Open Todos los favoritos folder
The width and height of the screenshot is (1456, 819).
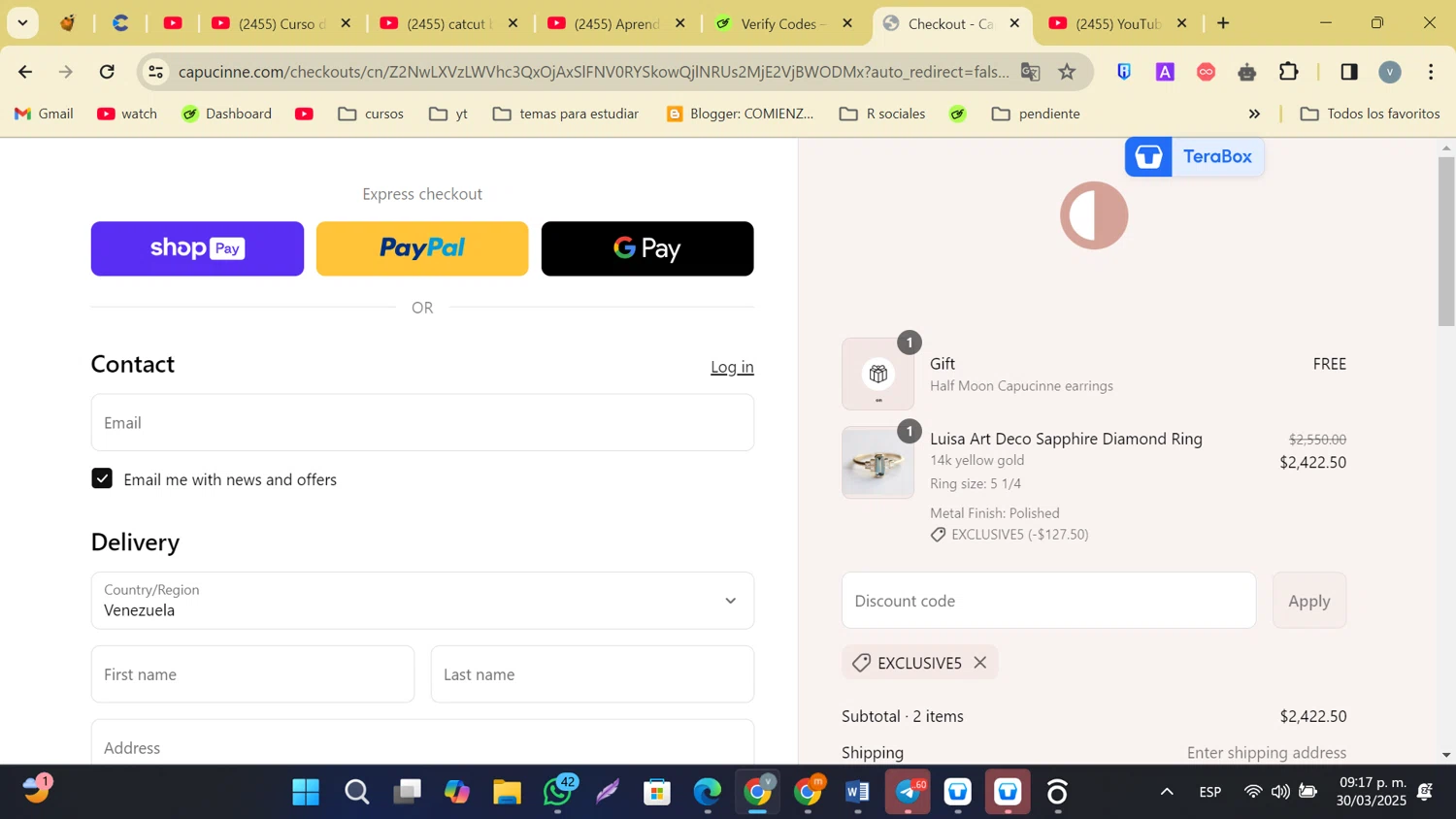(1371, 114)
